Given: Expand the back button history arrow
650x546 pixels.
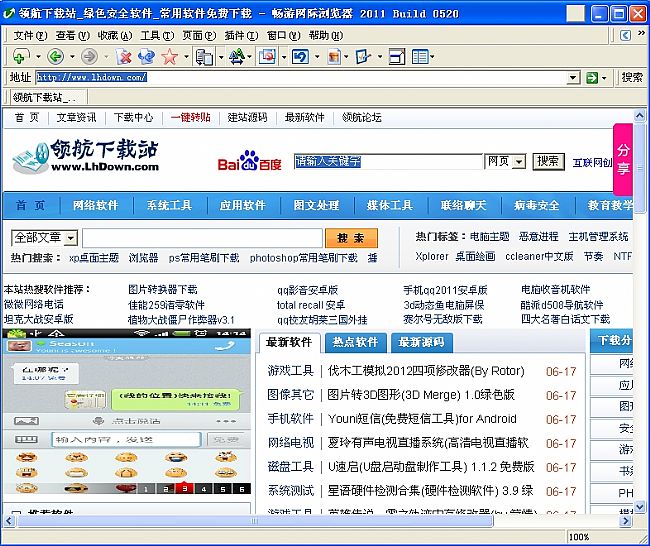Looking at the screenshot, I should tap(72, 57).
